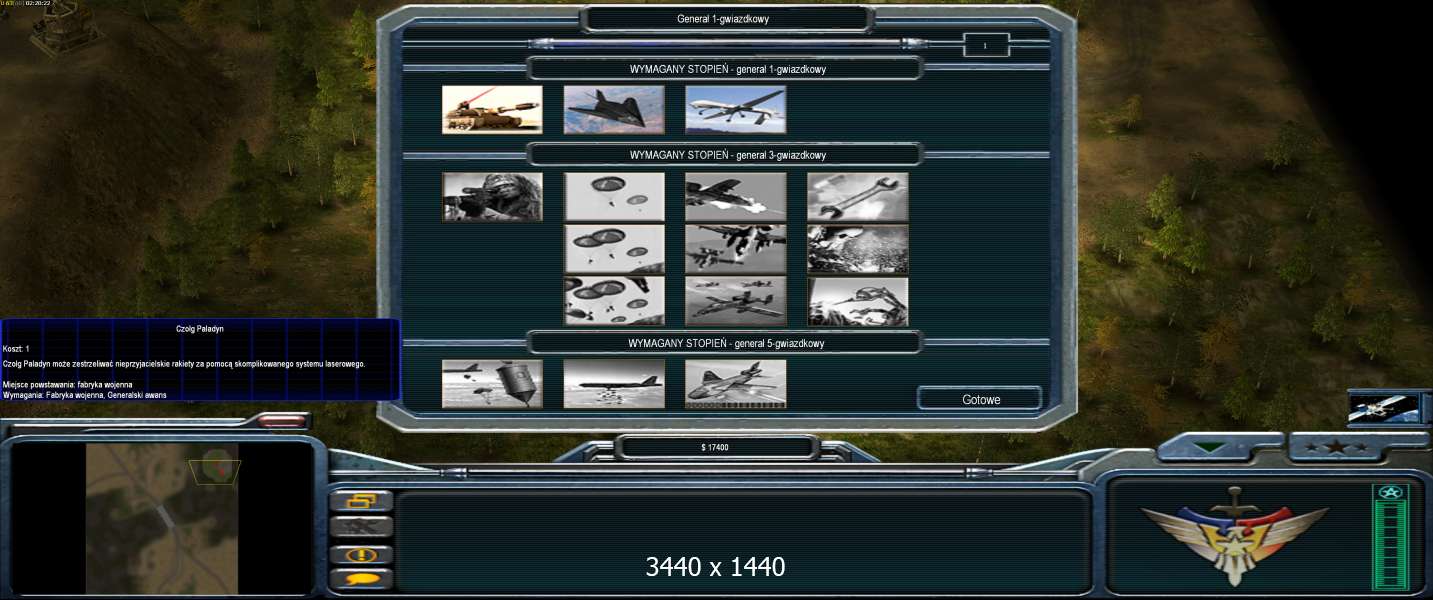
Task: Click the general 1-gwiazdkowy requirement header
Action: tap(724, 69)
